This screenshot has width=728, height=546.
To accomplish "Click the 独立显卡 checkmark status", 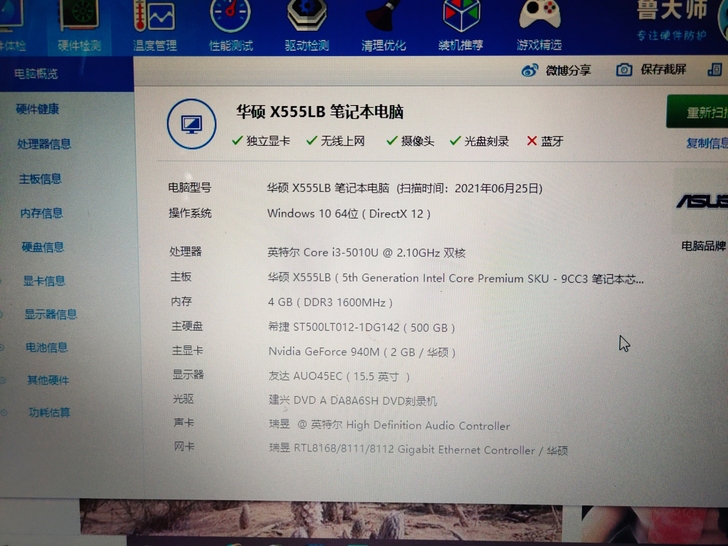I will pyautogui.click(x=261, y=141).
